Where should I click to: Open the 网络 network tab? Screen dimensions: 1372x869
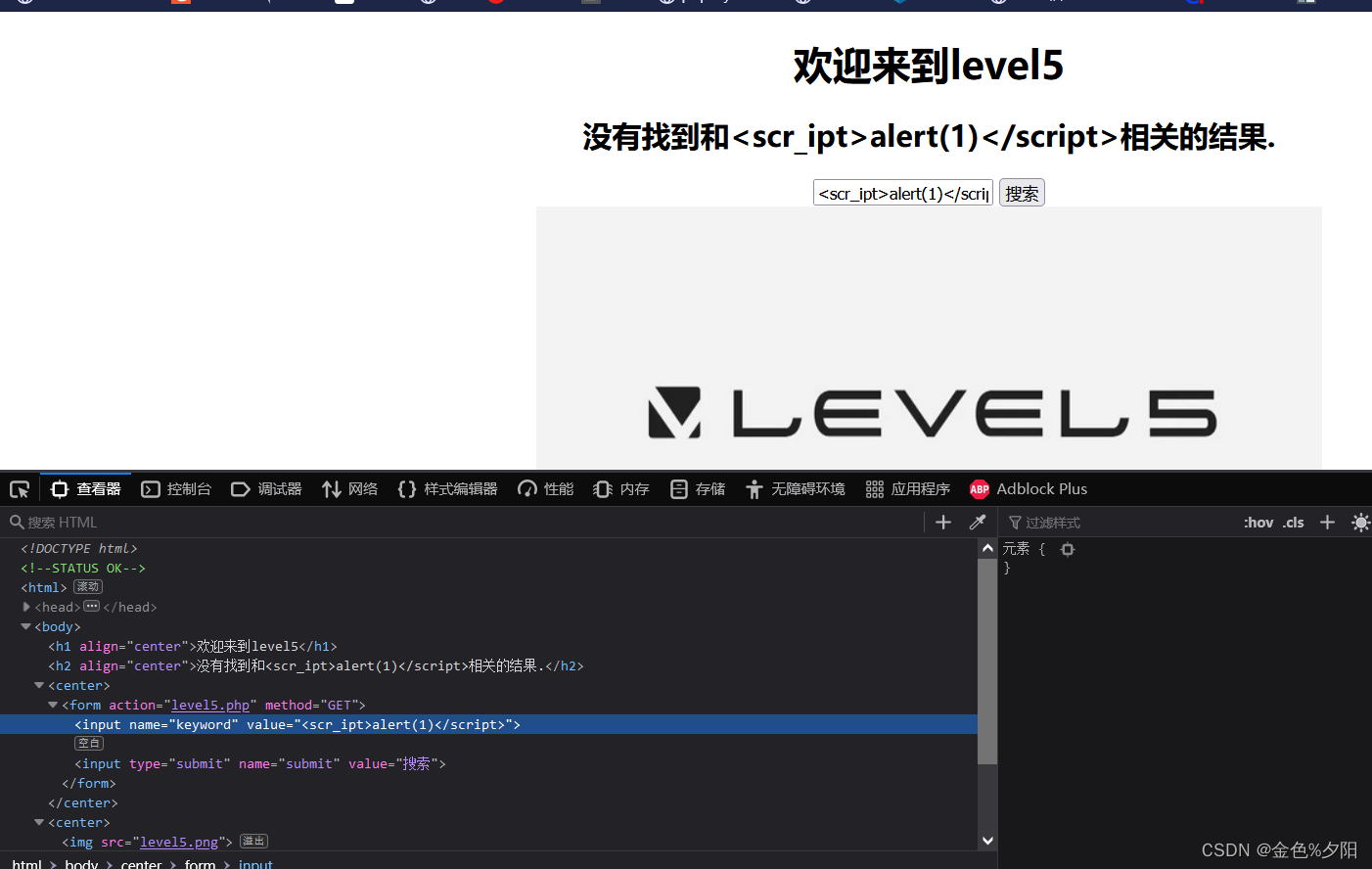[349, 489]
